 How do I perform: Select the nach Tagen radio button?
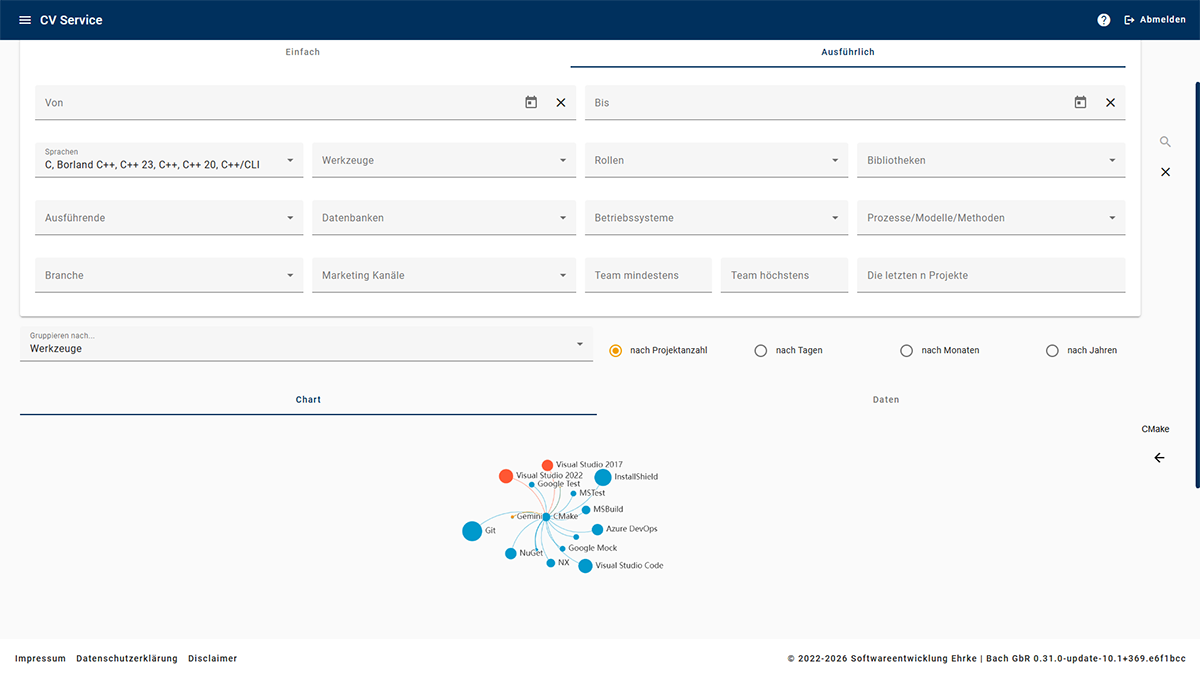coord(761,350)
